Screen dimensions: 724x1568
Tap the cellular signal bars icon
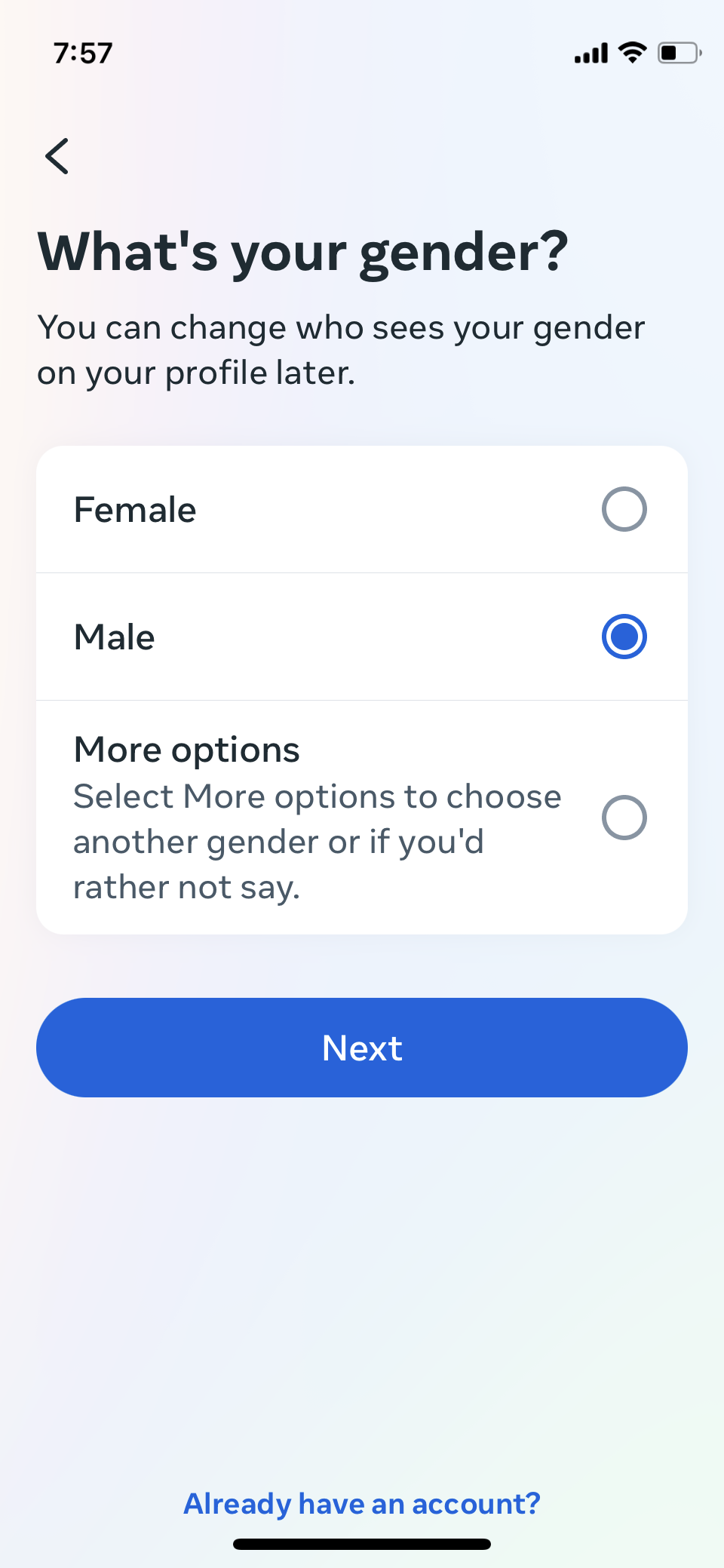click(591, 54)
